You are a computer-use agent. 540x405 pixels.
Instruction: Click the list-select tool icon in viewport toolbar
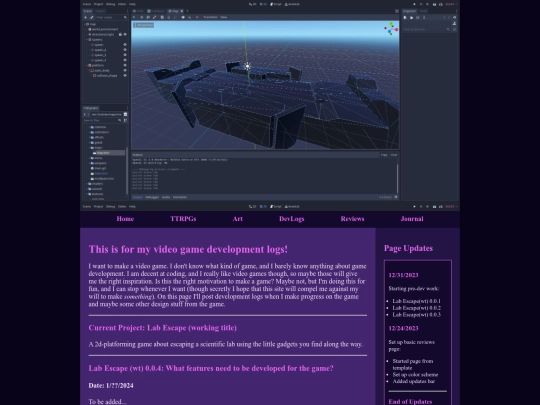(x=162, y=17)
